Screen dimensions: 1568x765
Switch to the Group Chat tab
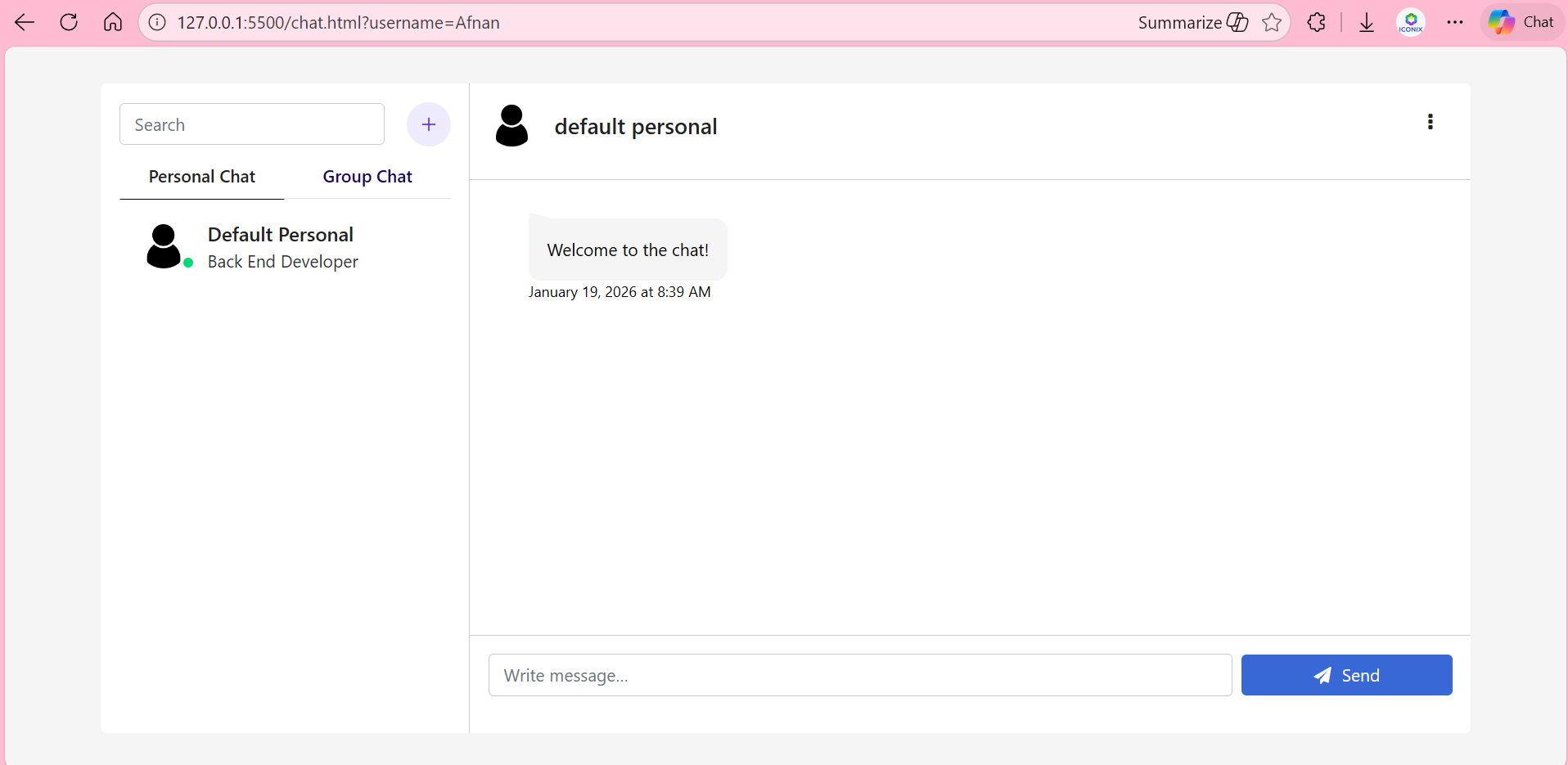pos(367,177)
